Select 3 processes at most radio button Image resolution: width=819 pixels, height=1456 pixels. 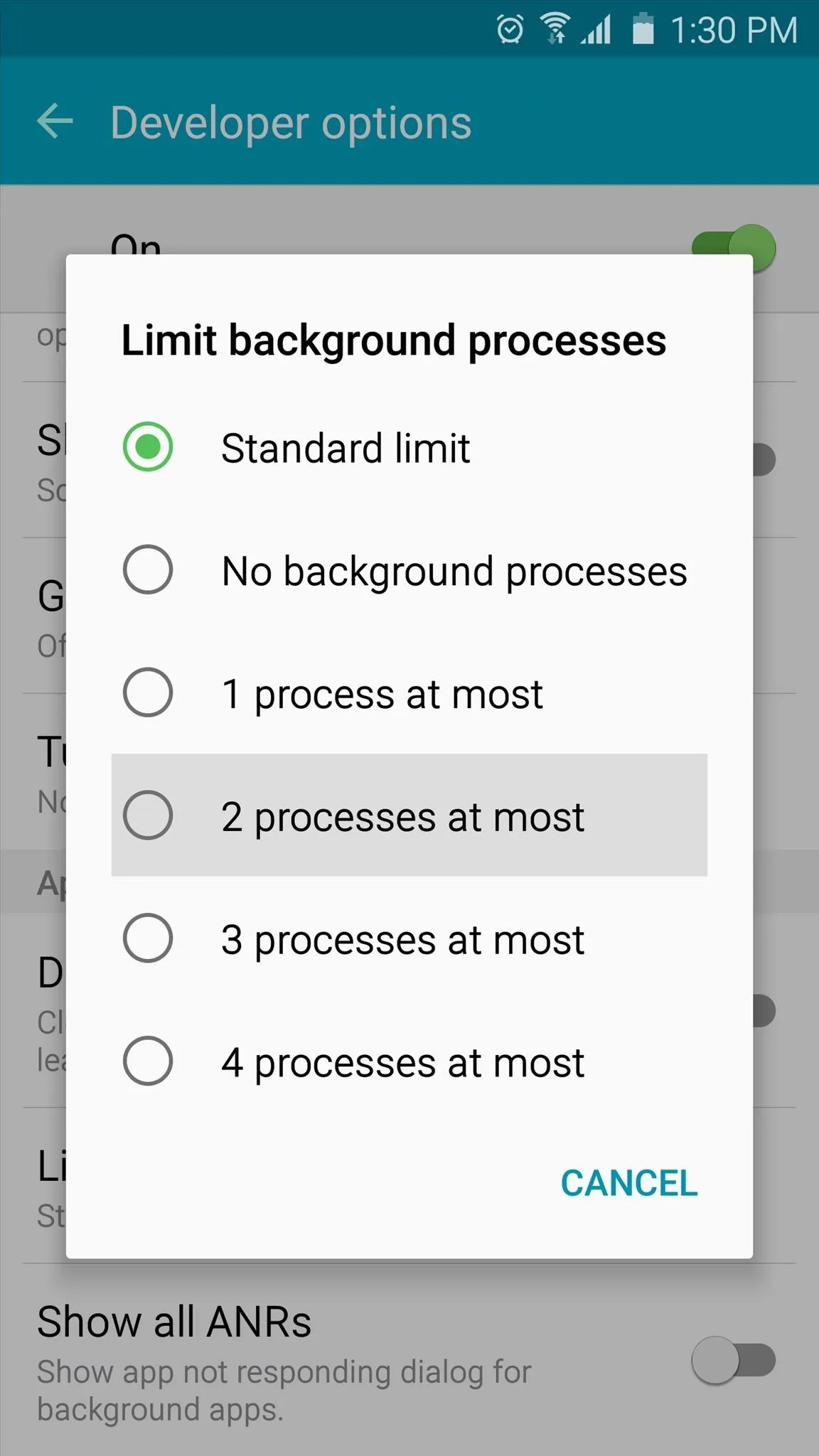coord(148,938)
